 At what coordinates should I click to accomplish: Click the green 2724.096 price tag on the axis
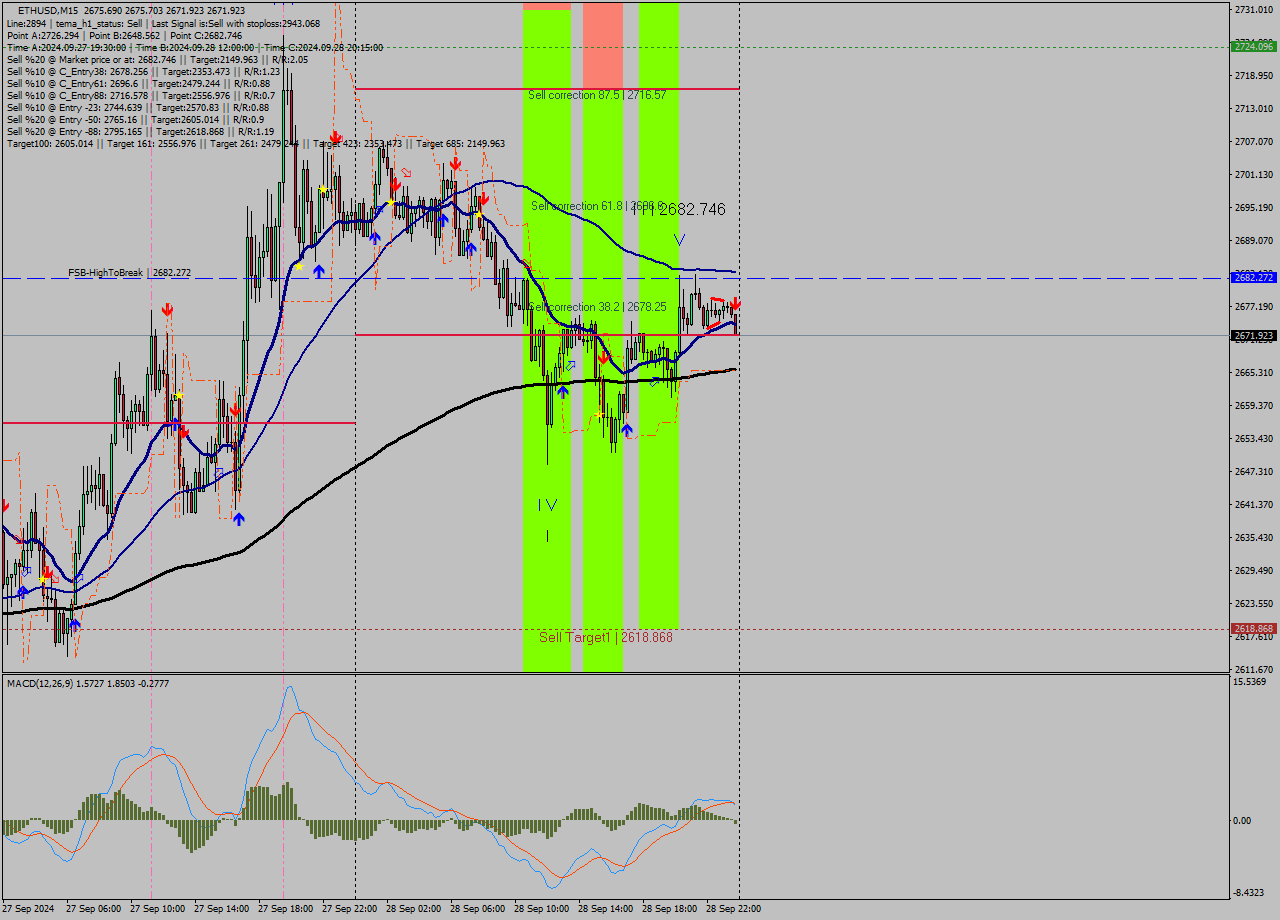(x=1253, y=47)
